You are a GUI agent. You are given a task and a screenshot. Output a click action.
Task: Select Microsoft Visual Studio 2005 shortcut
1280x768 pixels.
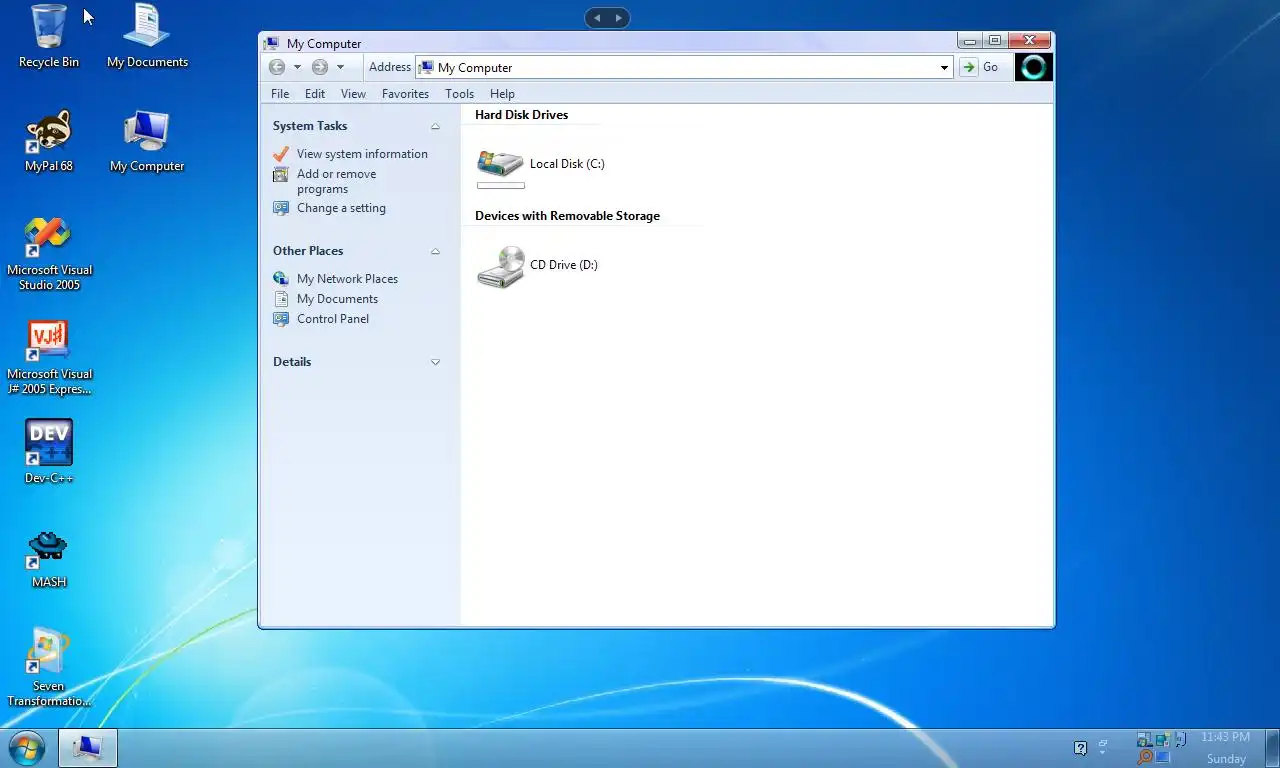point(49,254)
